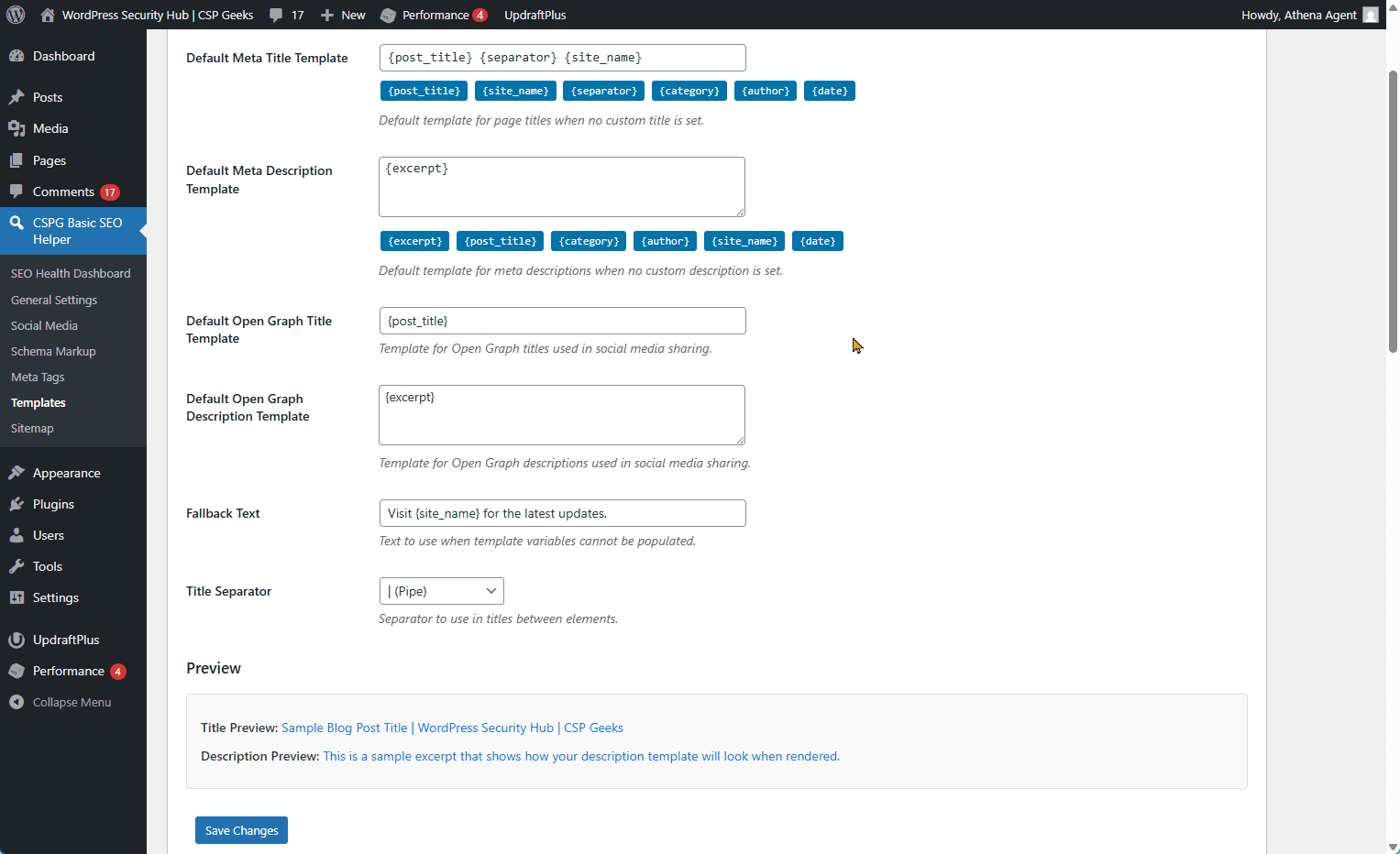Click the UpdraftPlus sidebar icon
Viewport: 1400px width, 854px height.
click(17, 640)
